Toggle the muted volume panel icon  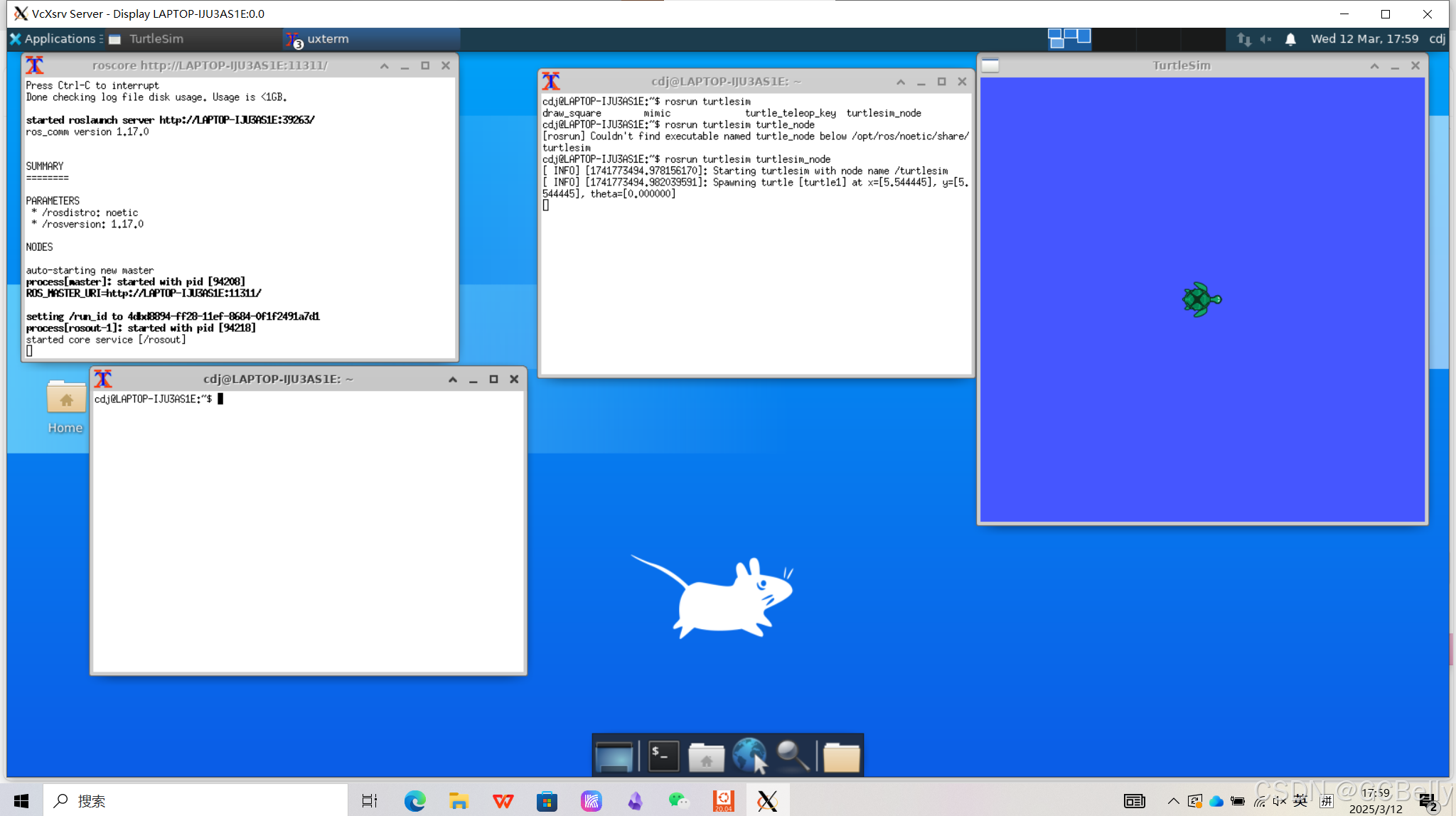point(1266,39)
